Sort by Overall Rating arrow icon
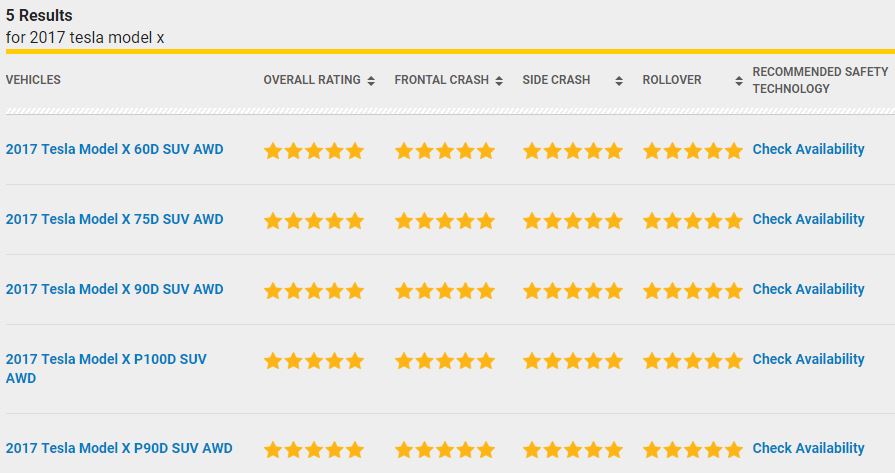The image size is (895, 473). [x=371, y=80]
